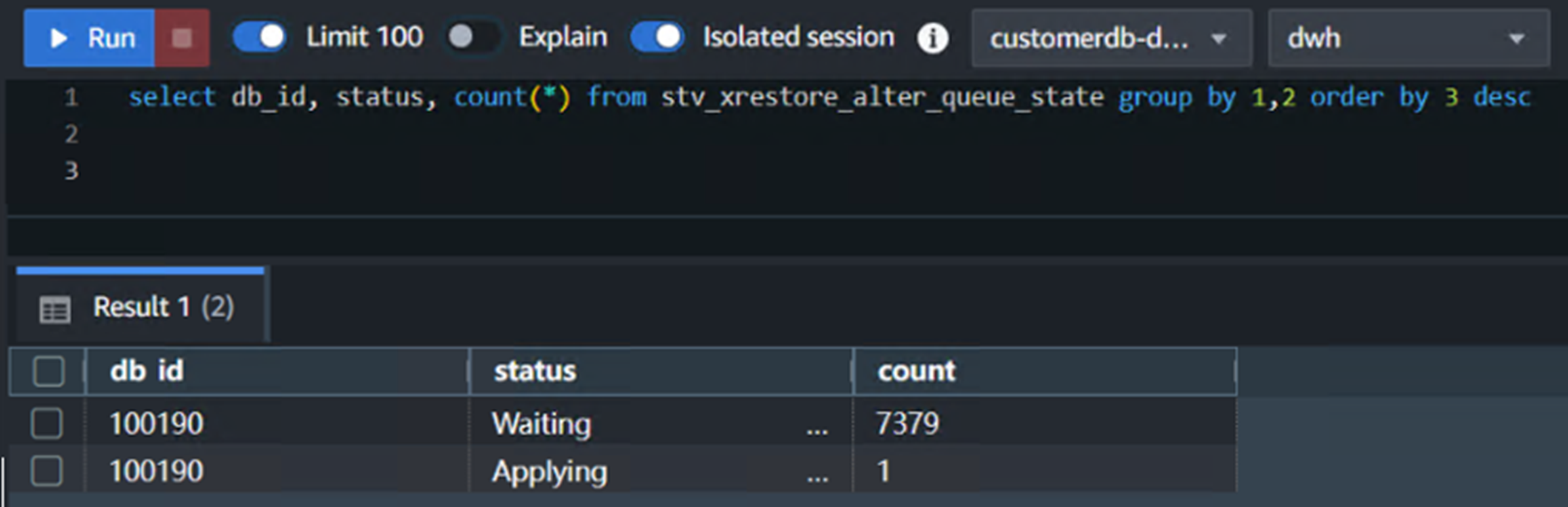Check the Waiting row checkbox
Image resolution: width=1568 pixels, height=507 pixels.
tap(47, 423)
